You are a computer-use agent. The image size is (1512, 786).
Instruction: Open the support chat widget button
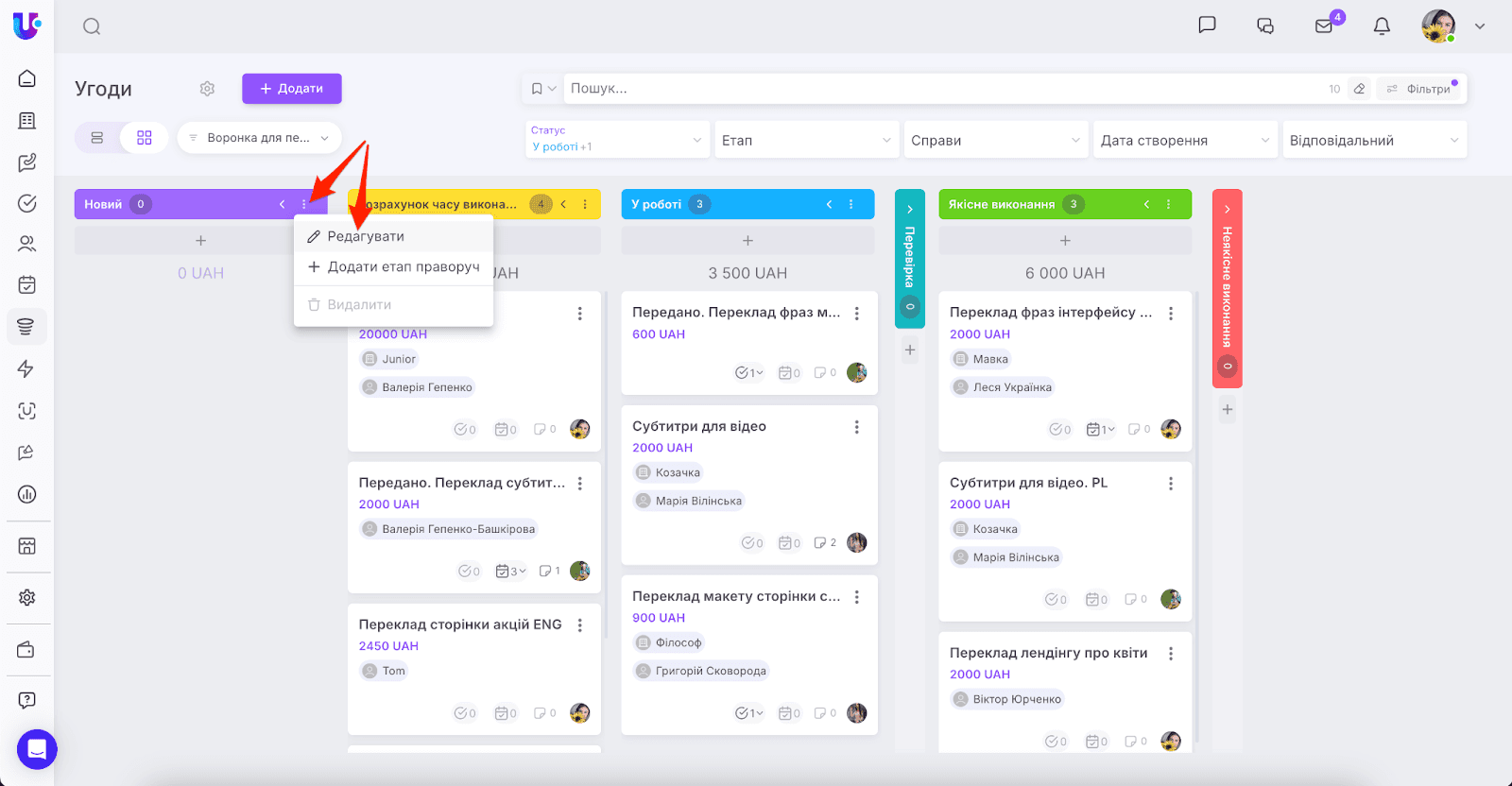click(x=37, y=750)
